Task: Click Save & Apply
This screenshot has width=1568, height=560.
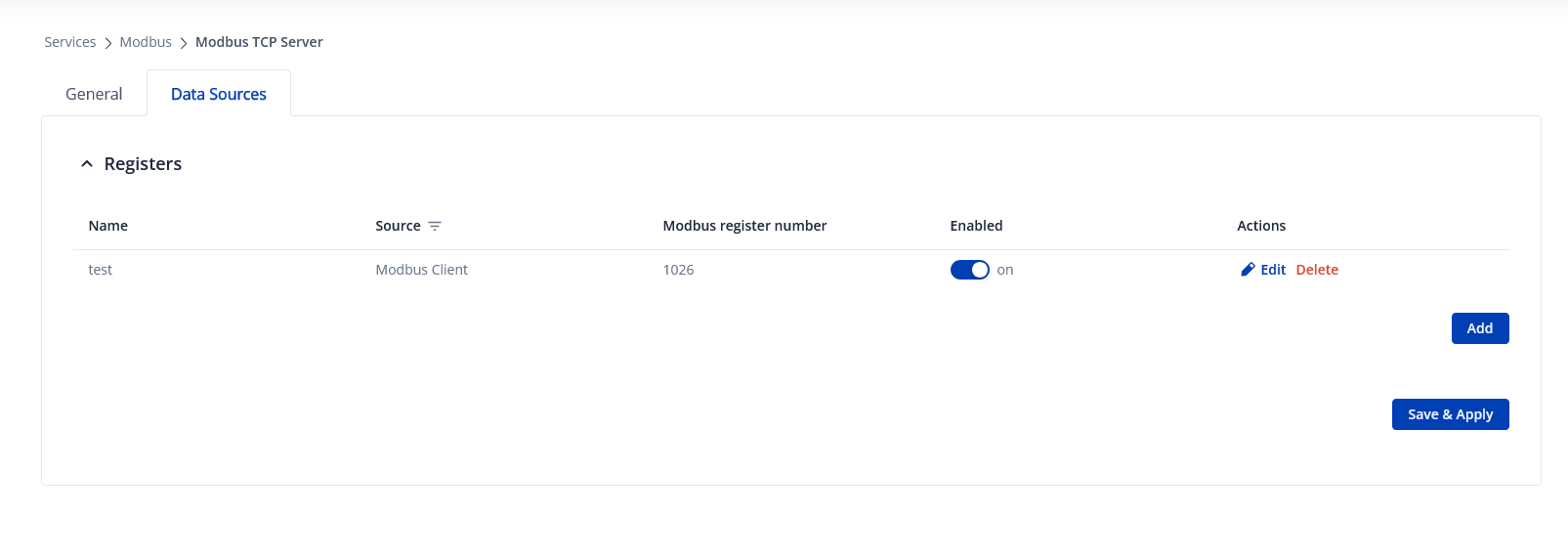Action: click(x=1450, y=414)
